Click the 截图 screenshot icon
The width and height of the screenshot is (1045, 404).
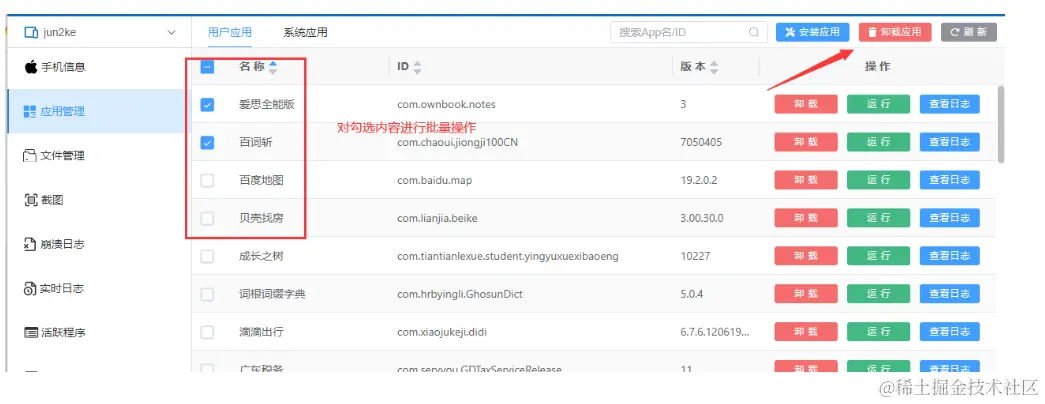point(31,200)
